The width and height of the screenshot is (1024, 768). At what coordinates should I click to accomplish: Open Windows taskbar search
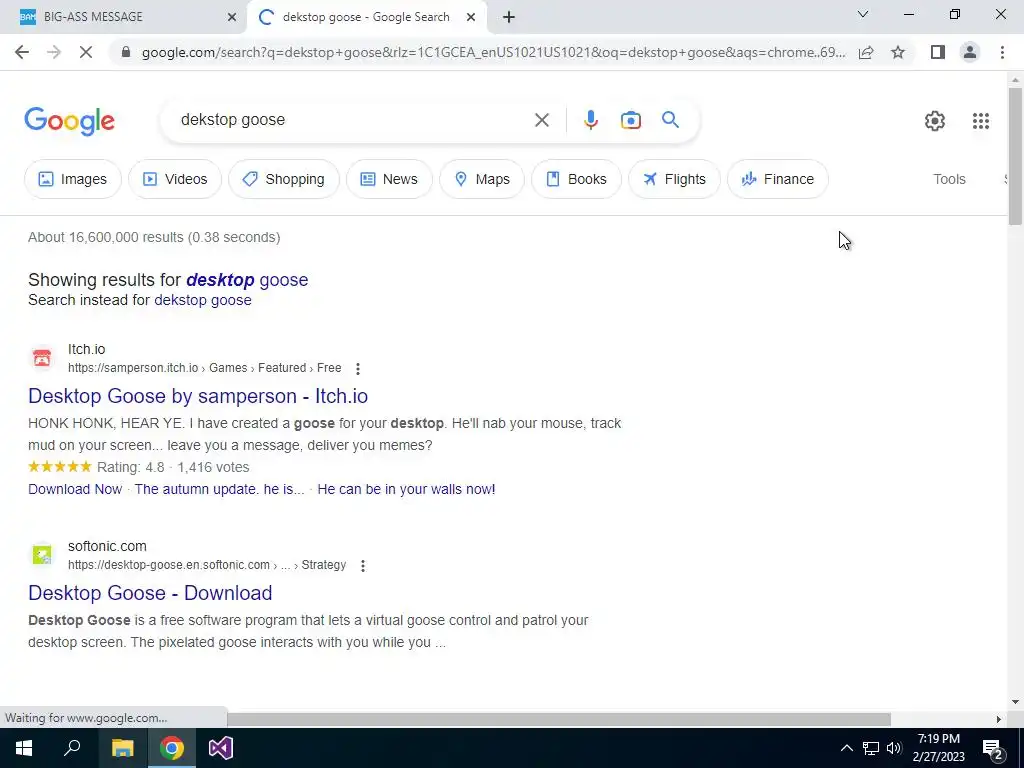(x=72, y=748)
